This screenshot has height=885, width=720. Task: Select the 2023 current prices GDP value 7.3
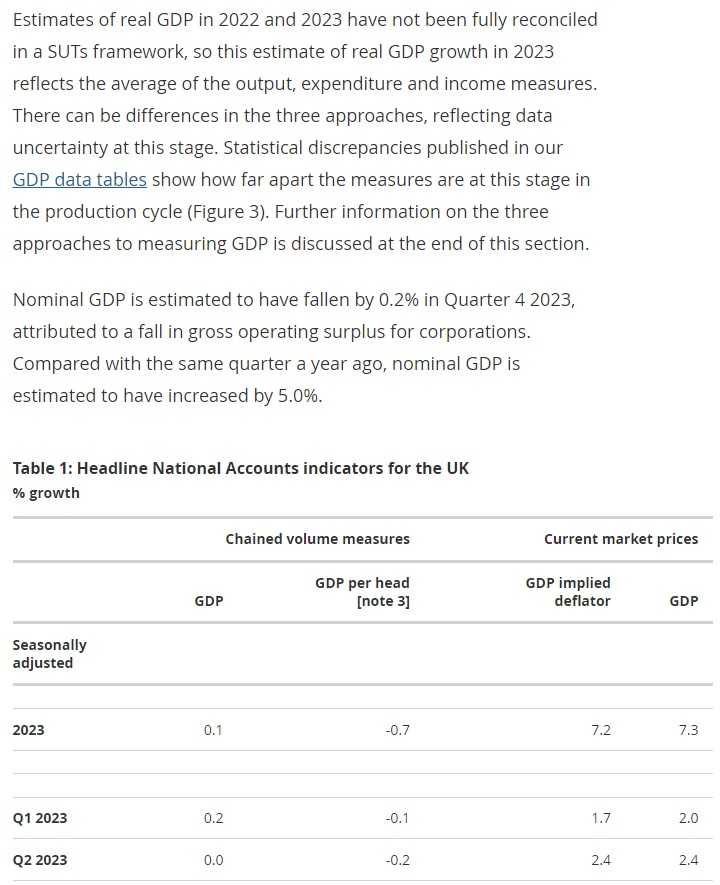pyautogui.click(x=688, y=730)
